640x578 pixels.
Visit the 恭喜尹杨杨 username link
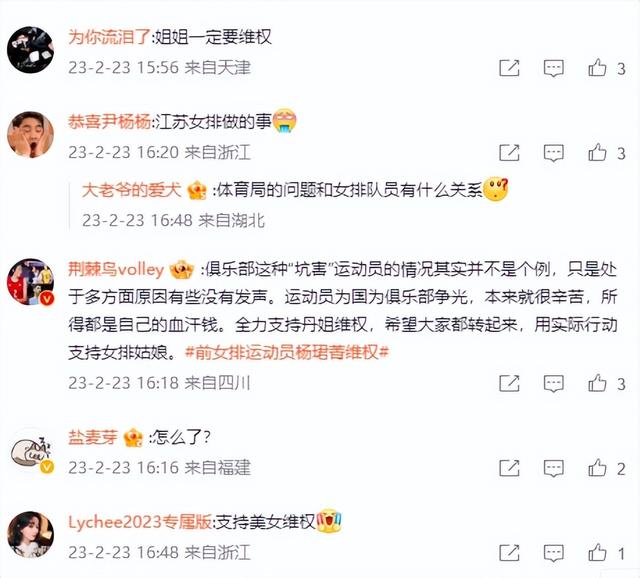(109, 122)
